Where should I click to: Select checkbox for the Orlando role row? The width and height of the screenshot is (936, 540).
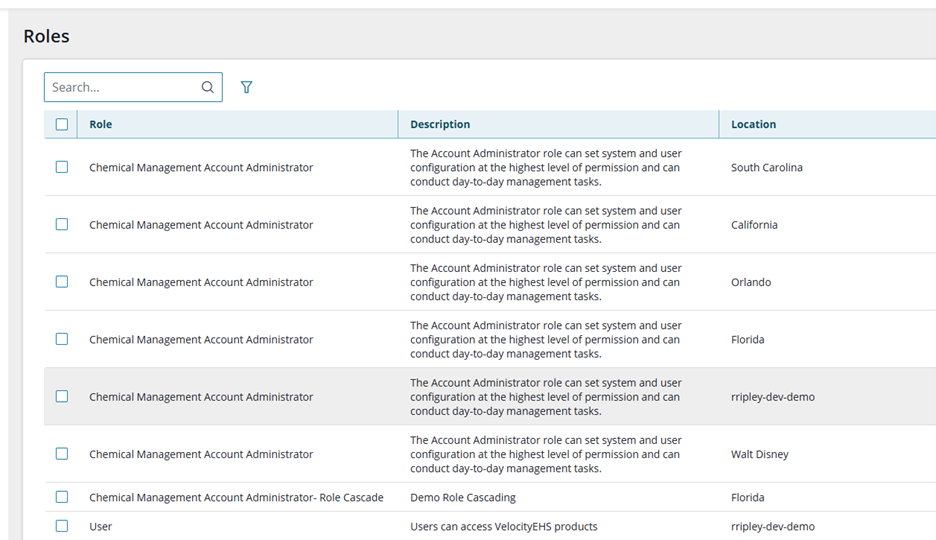tap(61, 282)
